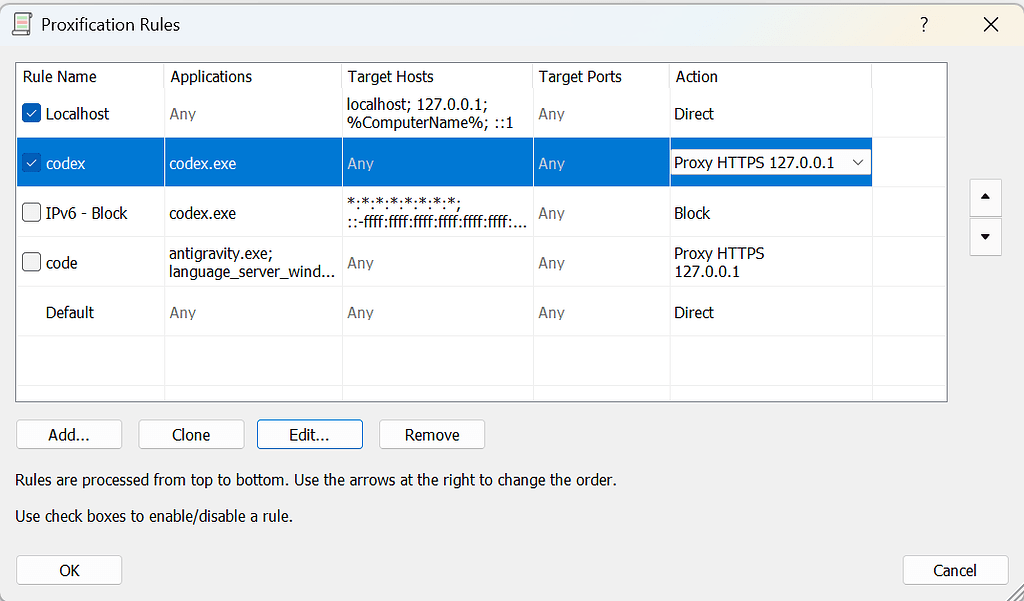Enable the IPv6 - Block rule checkbox
The image size is (1024, 601).
(x=31, y=212)
